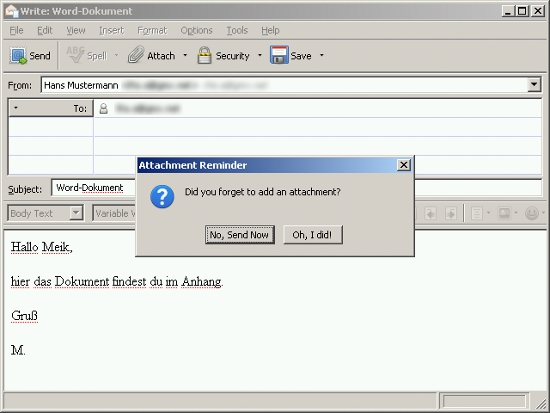
Task: Open the Options menu
Action: [196, 31]
